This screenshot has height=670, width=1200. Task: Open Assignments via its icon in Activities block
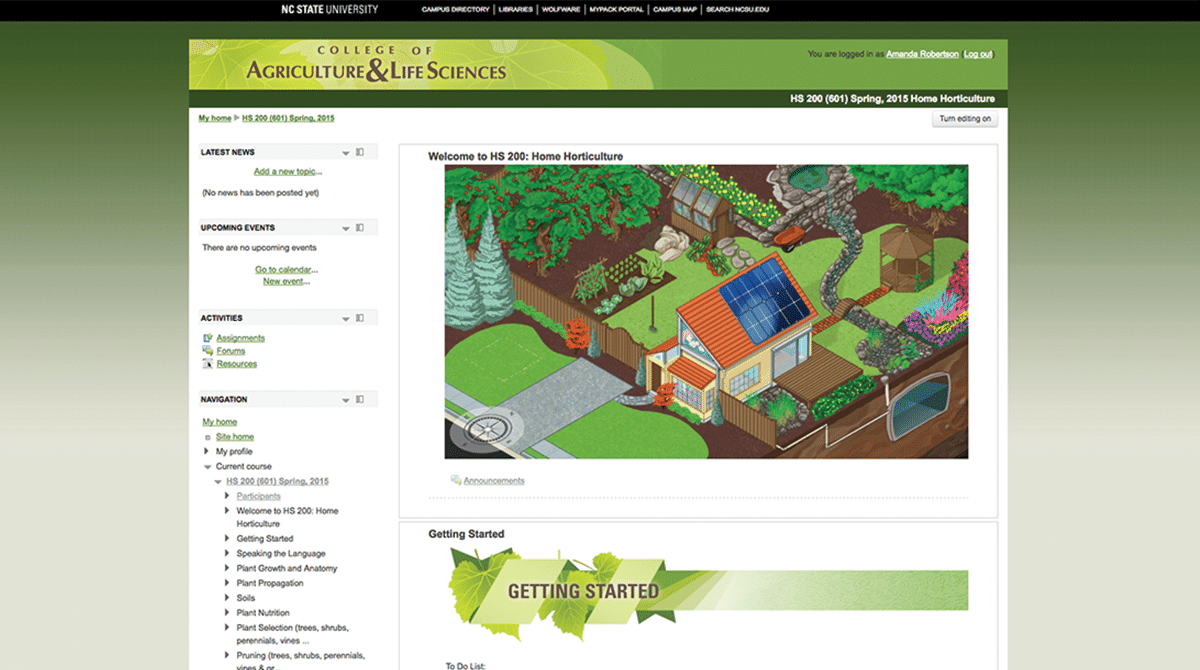(x=207, y=338)
